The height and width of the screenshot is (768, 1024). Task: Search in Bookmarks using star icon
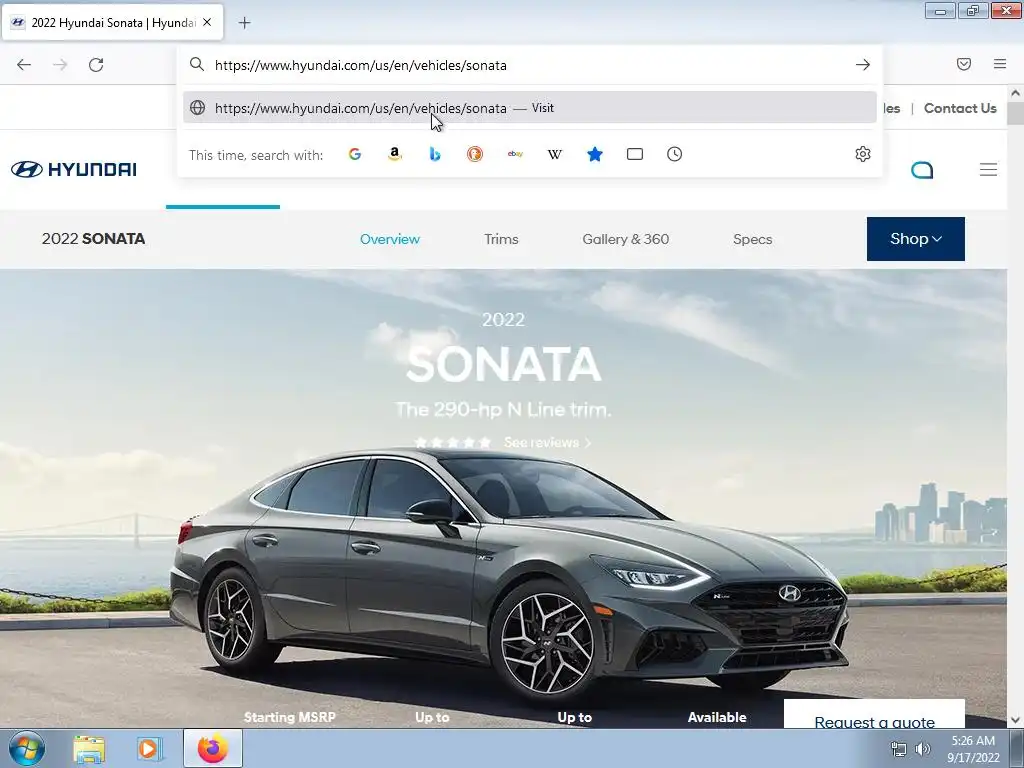595,154
